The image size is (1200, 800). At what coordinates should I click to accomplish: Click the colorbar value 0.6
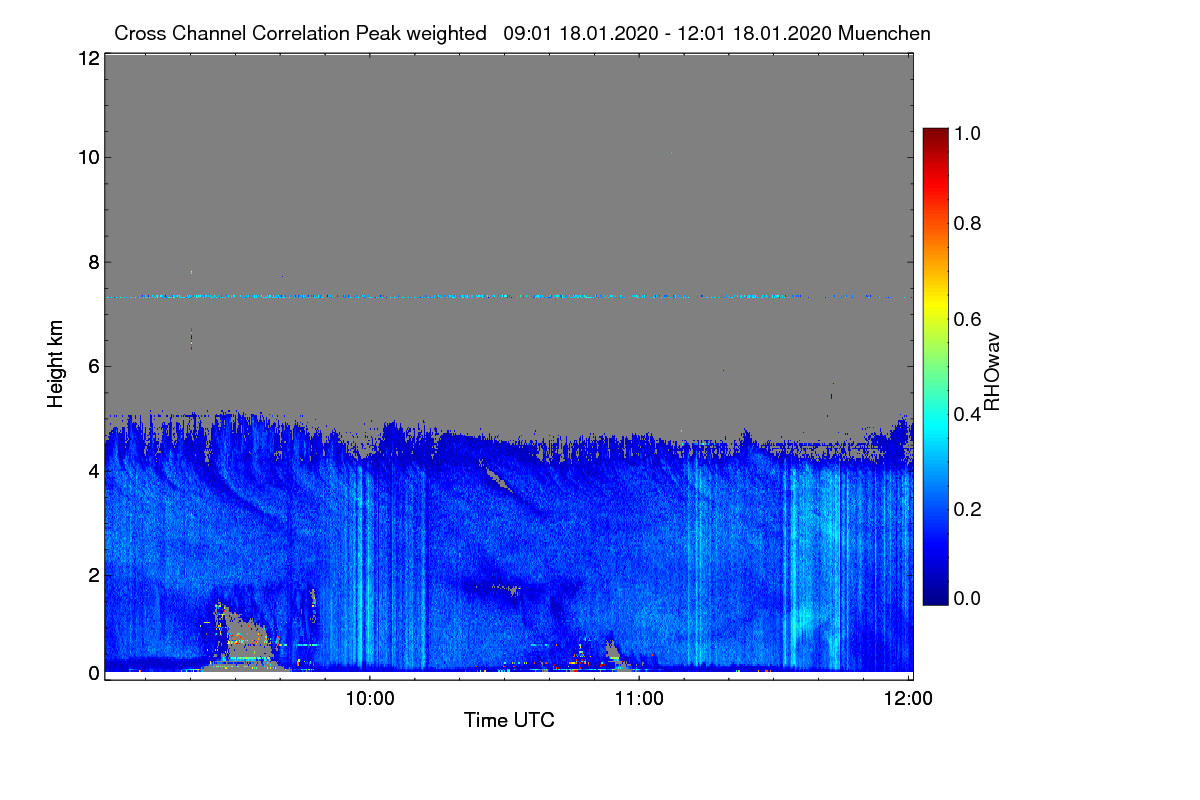(x=968, y=318)
